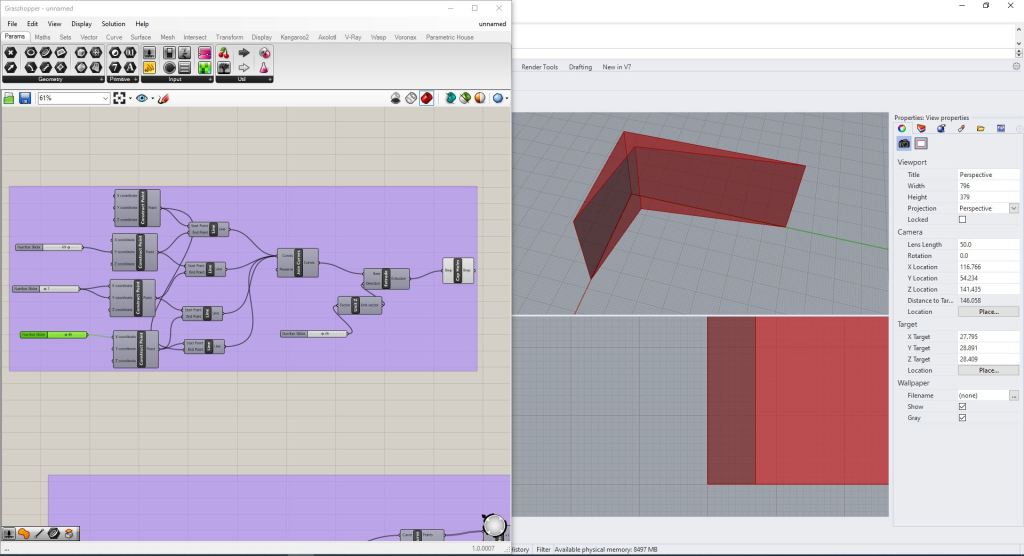Click the red sketch pen icon
The width and height of the screenshot is (1024, 556).
coord(163,98)
